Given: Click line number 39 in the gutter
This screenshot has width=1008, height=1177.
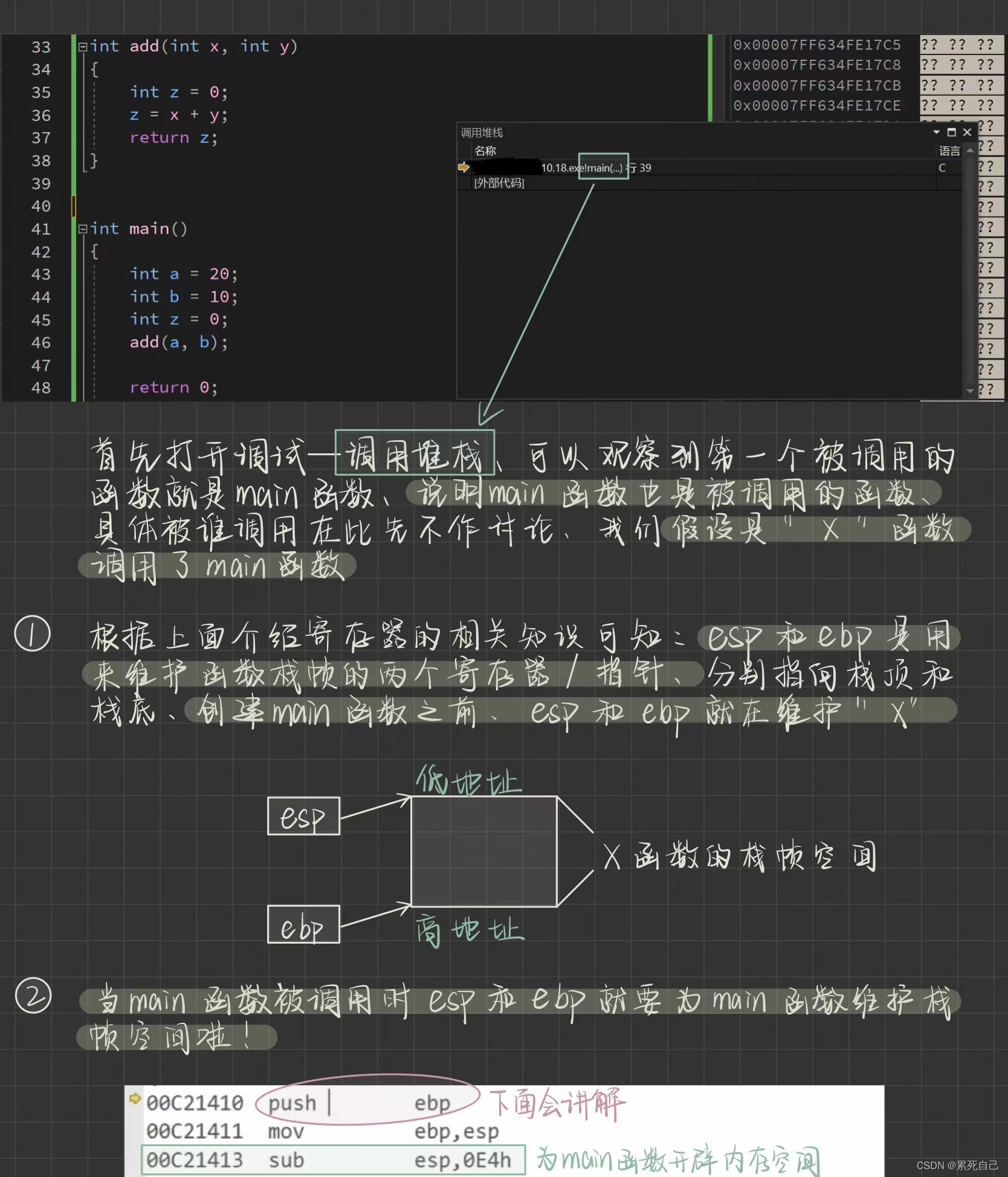Looking at the screenshot, I should coord(41,184).
